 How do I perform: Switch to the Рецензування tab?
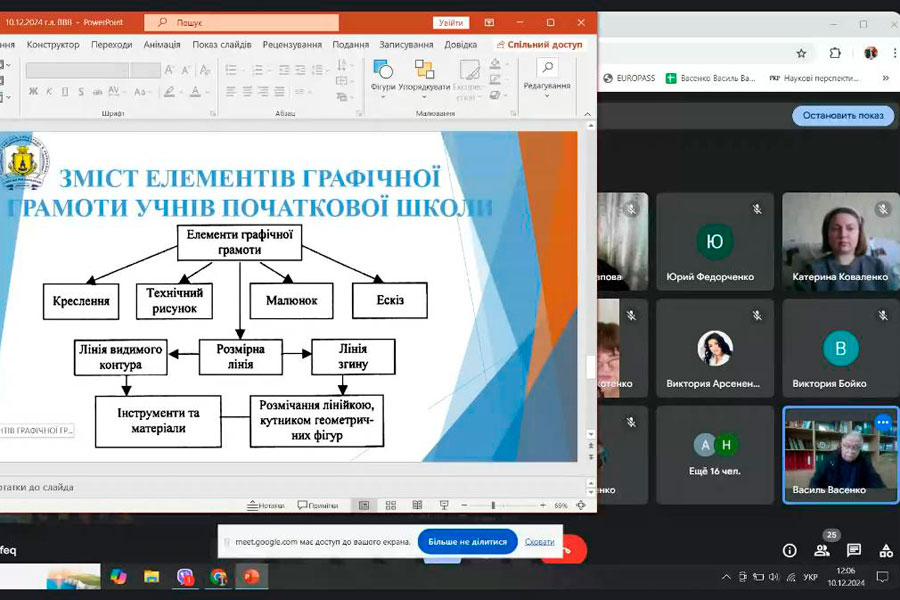tap(292, 44)
